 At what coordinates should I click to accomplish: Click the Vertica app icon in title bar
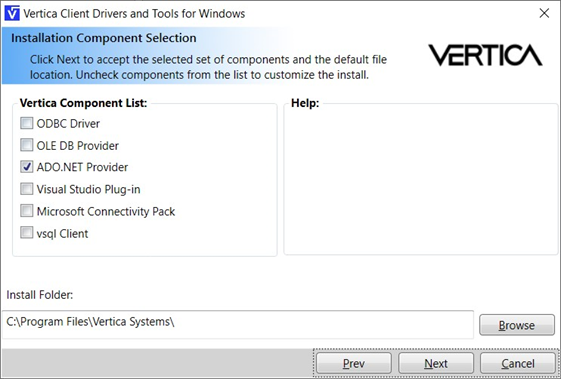(12, 14)
